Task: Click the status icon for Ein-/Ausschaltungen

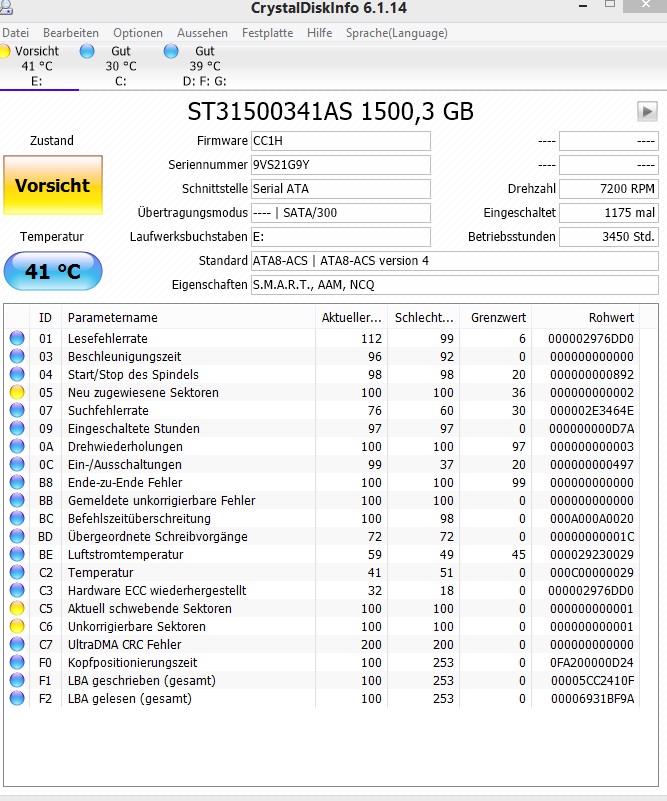Action: click(17, 464)
